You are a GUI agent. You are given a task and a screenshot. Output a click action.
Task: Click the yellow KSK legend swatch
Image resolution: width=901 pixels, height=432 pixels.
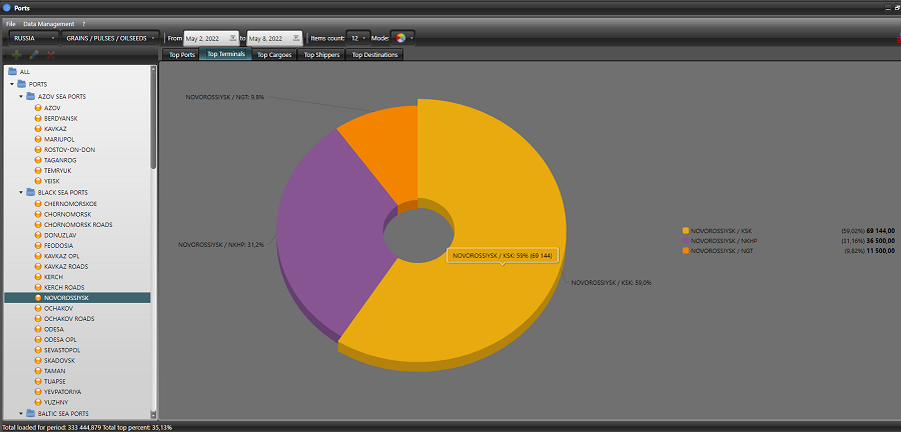(685, 230)
